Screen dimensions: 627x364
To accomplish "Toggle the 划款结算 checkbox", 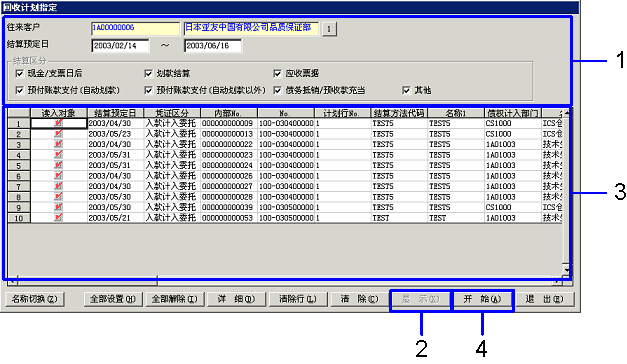I will click(x=148, y=74).
